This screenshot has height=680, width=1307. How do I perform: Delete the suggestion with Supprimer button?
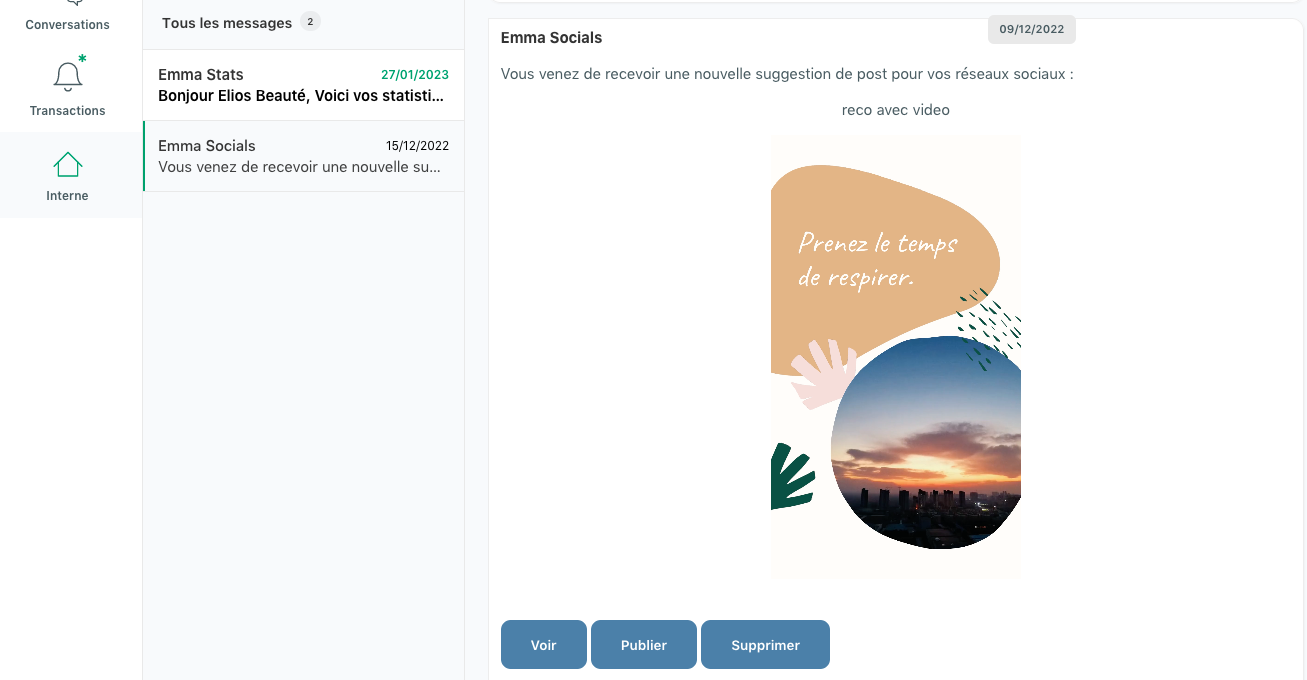[765, 645]
